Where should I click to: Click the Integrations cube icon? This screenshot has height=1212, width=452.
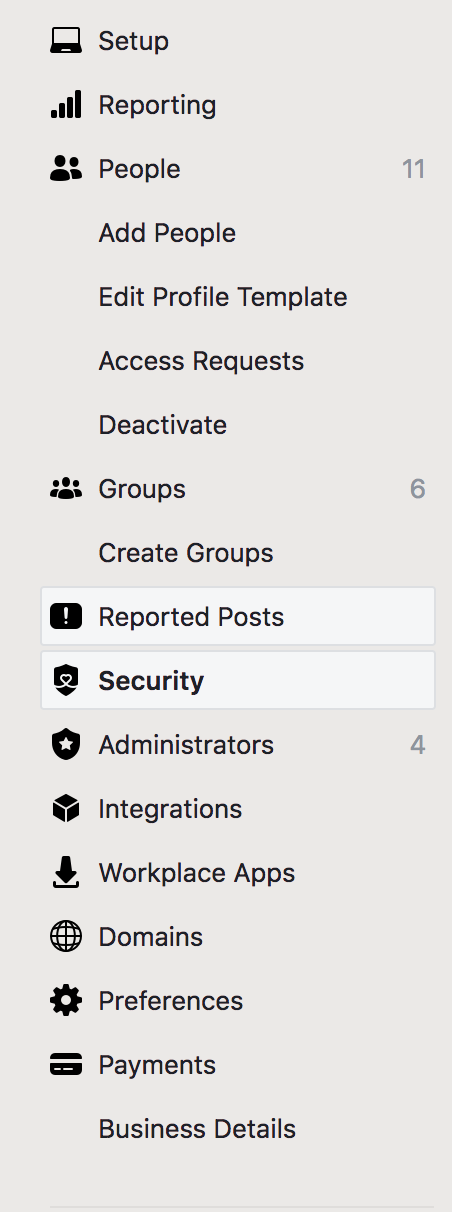pos(66,809)
